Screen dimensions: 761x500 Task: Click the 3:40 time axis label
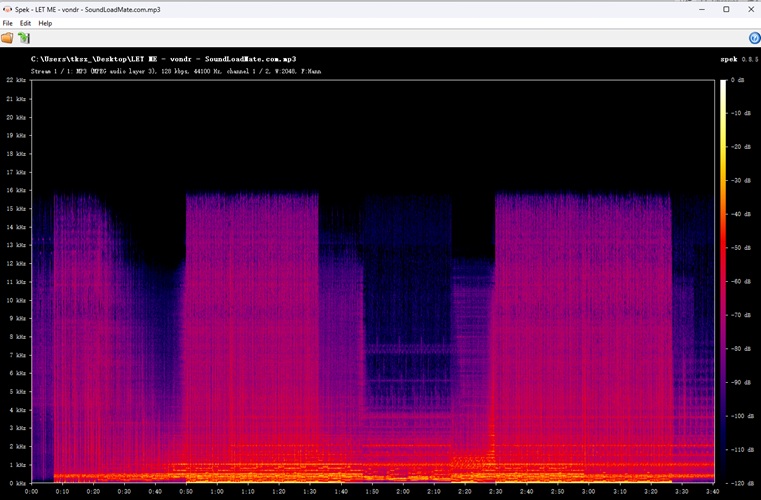point(712,491)
